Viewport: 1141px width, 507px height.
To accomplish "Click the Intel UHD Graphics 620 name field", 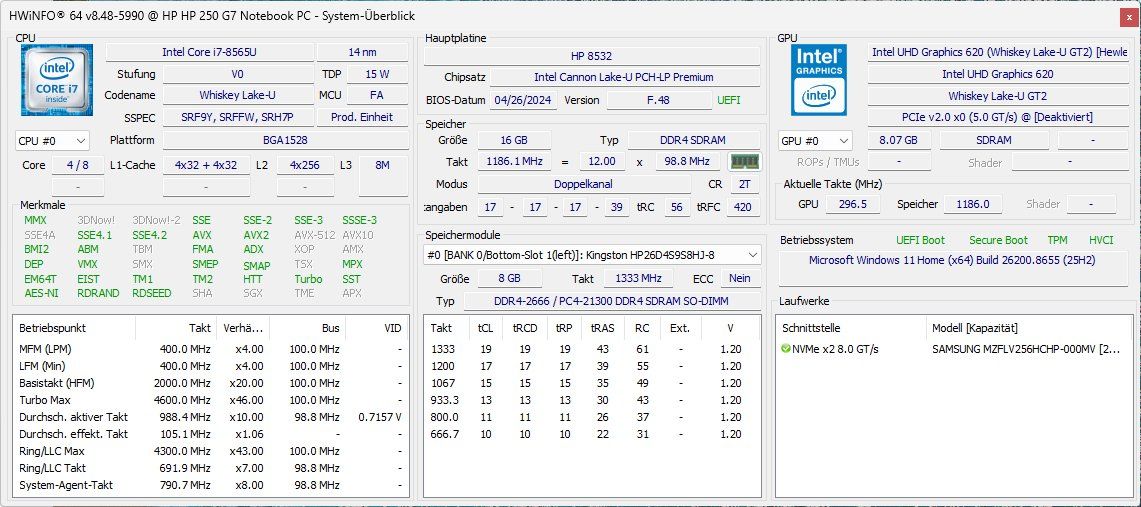I will (998, 74).
